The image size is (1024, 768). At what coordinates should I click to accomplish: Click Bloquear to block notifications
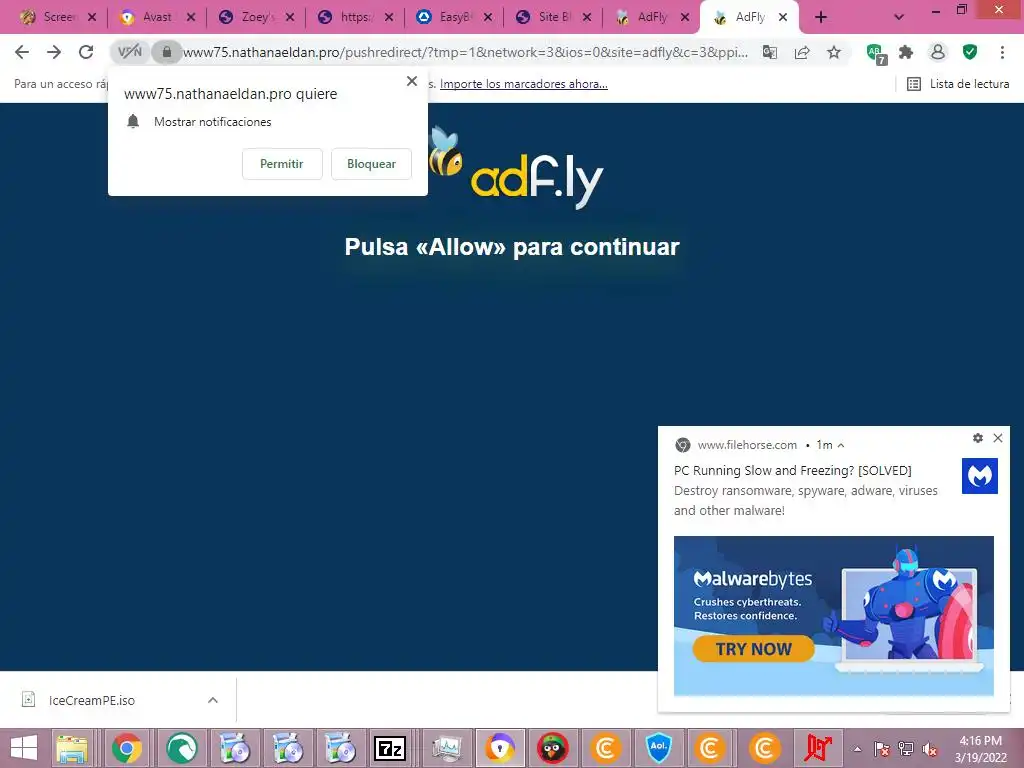[x=371, y=164]
